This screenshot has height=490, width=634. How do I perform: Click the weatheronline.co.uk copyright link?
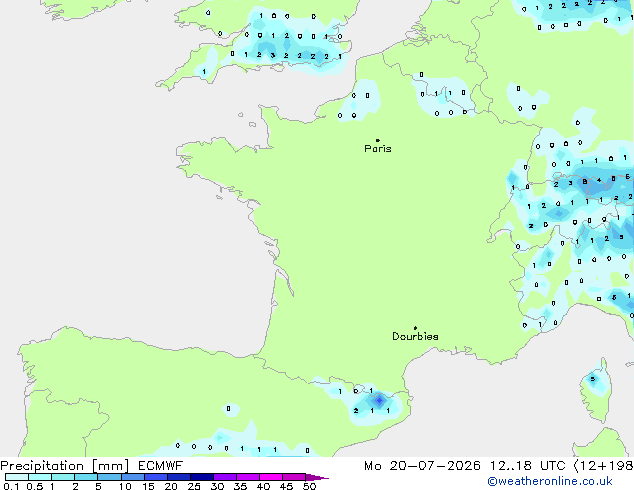(550, 481)
